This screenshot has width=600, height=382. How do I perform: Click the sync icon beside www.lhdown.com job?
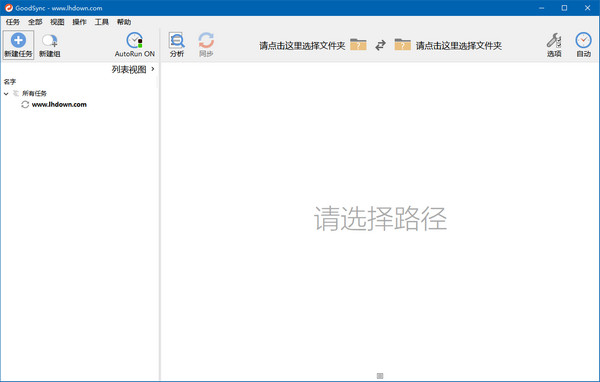coord(25,104)
